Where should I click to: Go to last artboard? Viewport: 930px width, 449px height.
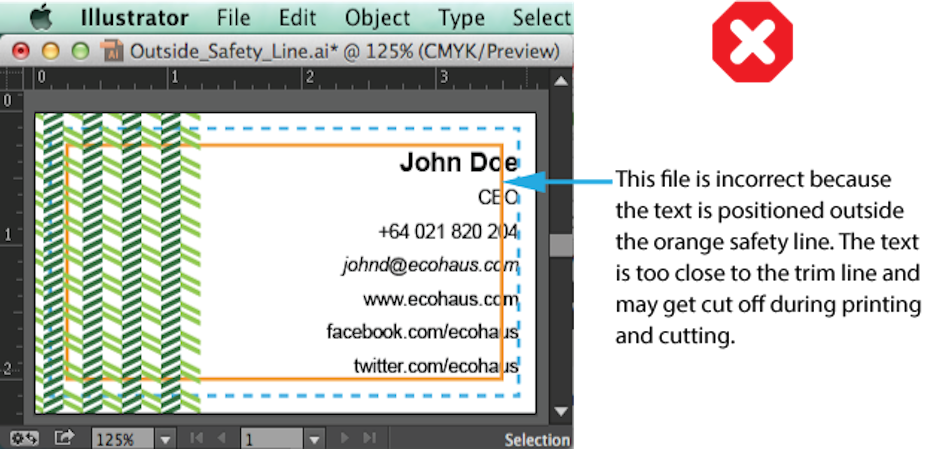pos(370,438)
